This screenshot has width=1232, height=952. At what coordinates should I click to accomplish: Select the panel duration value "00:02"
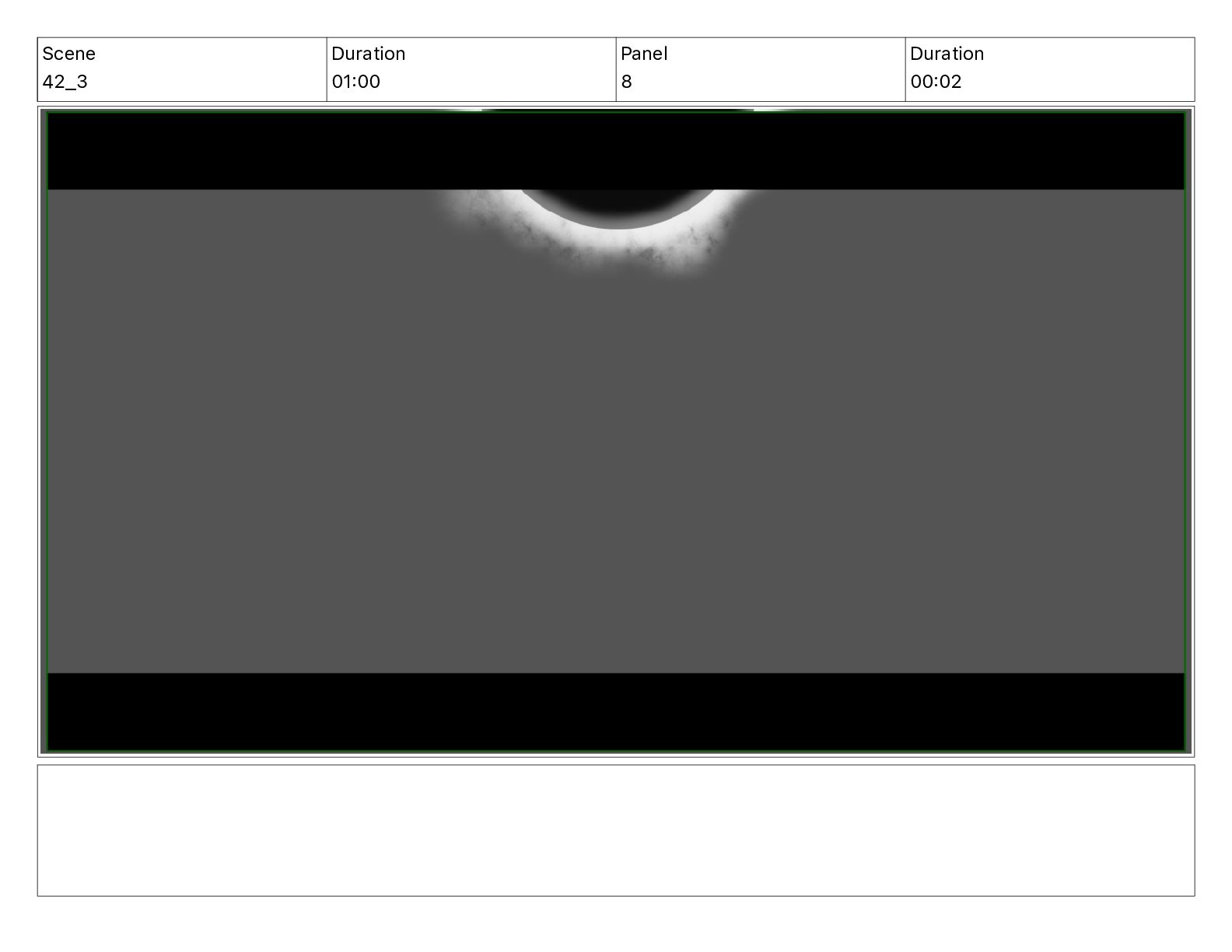point(936,82)
